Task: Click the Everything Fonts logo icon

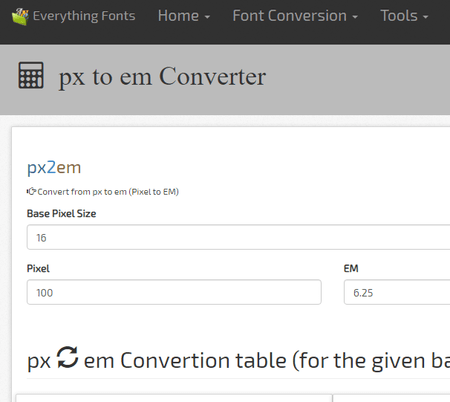Action: 20,17
